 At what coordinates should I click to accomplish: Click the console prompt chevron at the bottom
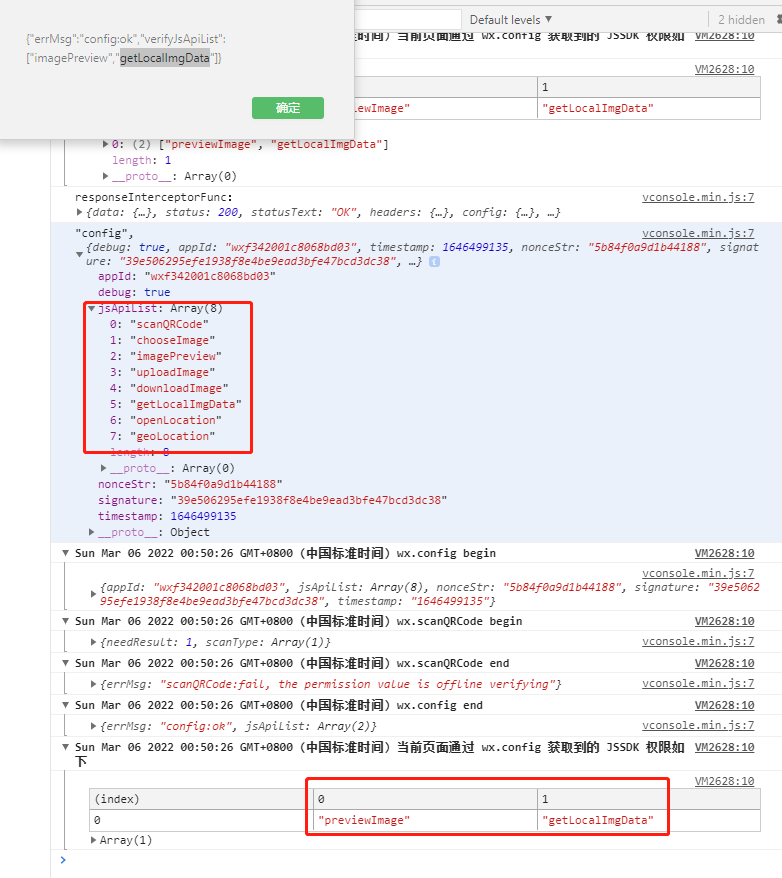(x=63, y=860)
